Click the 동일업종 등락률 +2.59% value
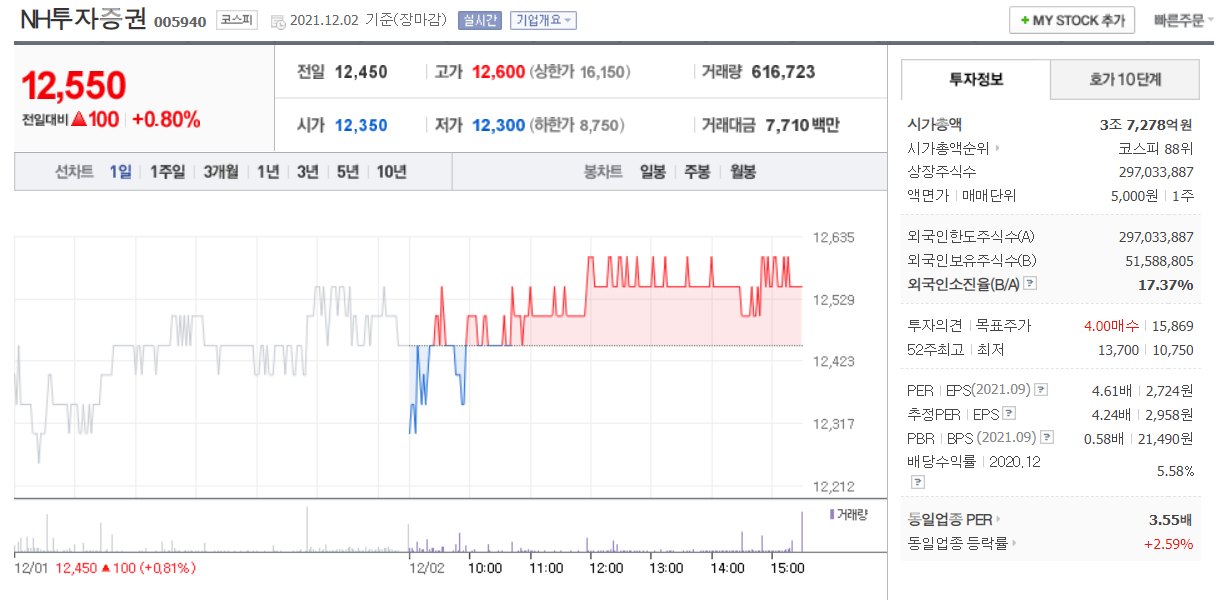 pos(1169,543)
